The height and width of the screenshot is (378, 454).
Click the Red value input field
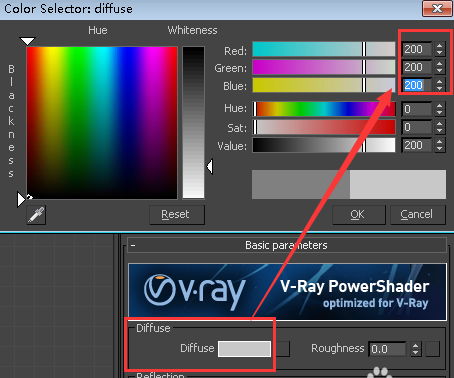click(416, 49)
